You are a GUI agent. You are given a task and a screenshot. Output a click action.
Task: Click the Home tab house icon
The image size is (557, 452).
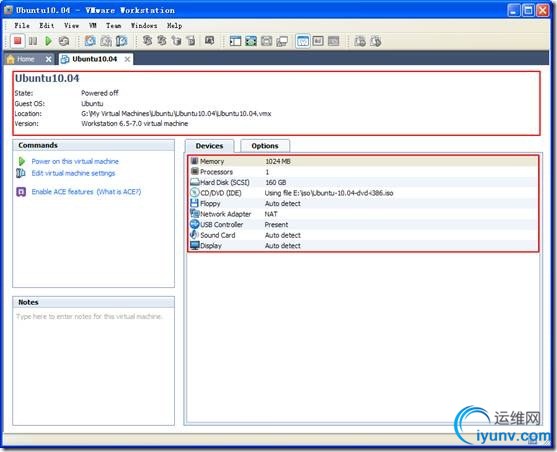point(11,59)
